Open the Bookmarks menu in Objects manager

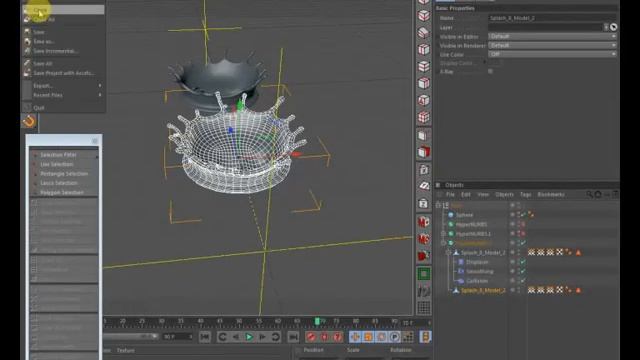point(551,194)
